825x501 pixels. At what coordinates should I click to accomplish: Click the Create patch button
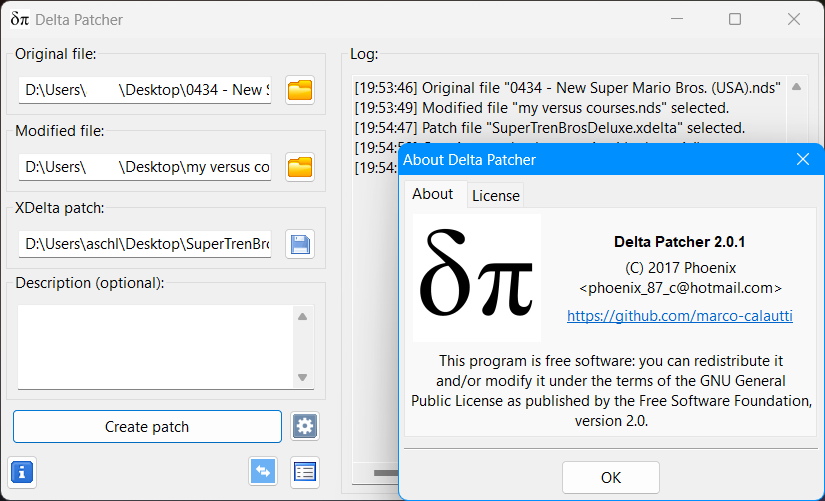147,426
